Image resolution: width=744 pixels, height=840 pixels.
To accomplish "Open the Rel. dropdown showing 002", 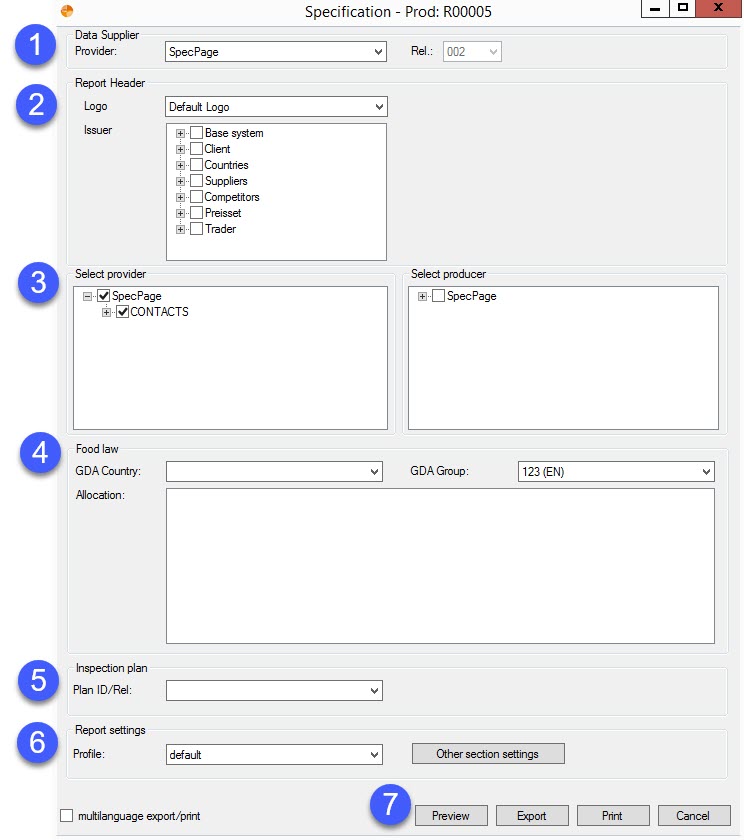I will 472,52.
